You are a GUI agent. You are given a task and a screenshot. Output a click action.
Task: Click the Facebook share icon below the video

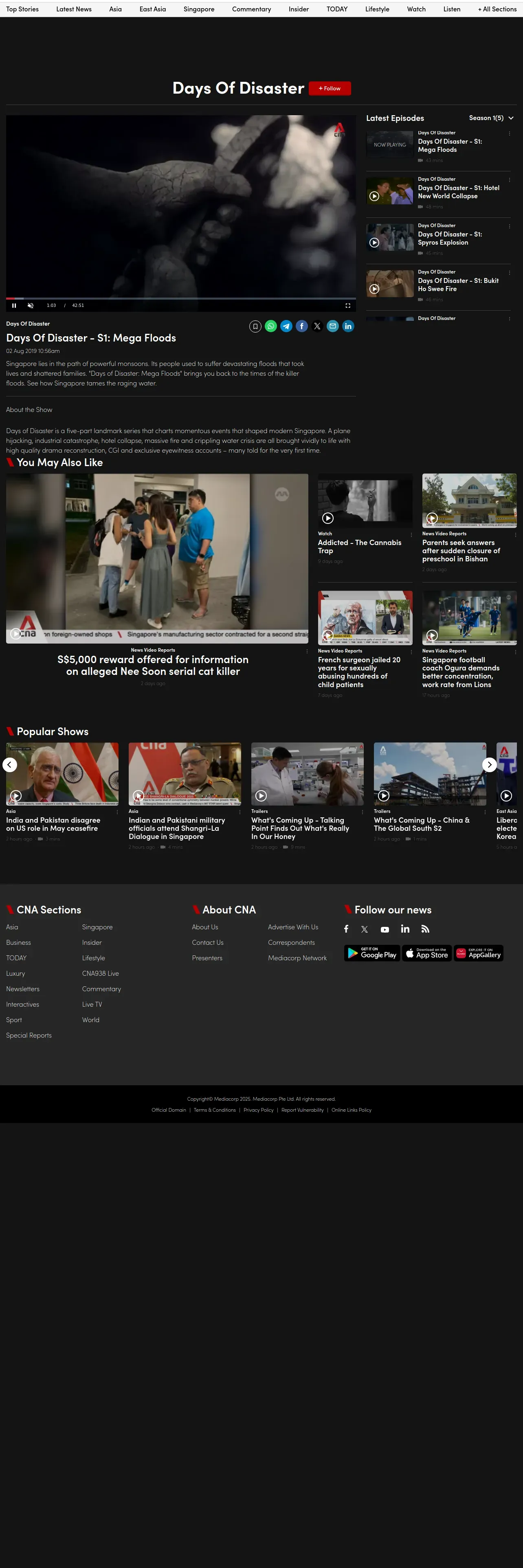(301, 326)
